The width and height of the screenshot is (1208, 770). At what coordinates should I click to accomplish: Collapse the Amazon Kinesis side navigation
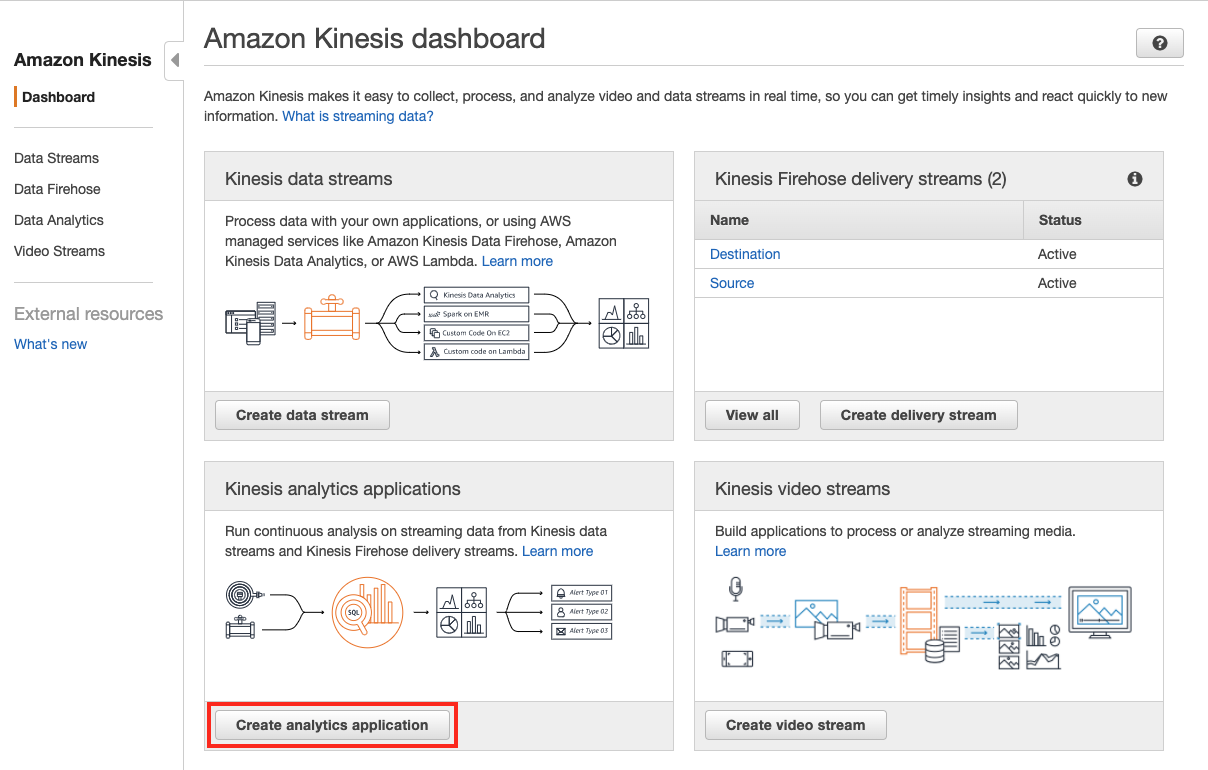click(x=175, y=60)
